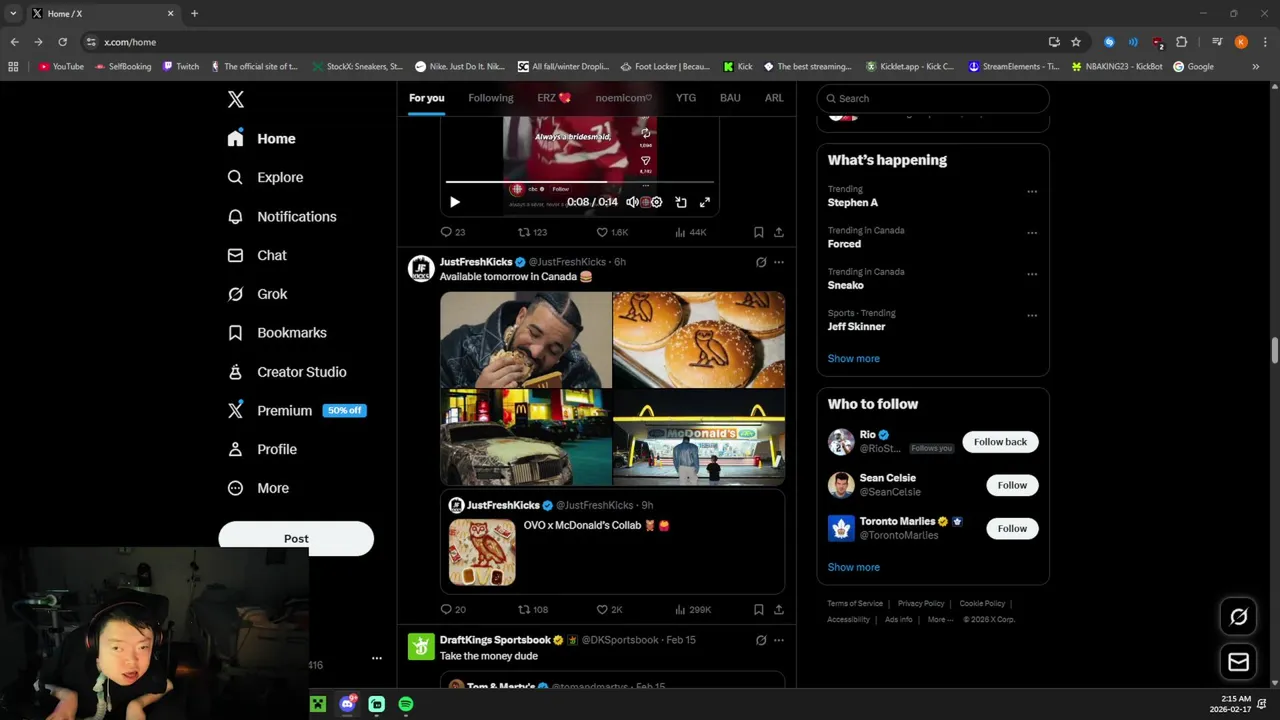Viewport: 1280px width, 720px height.
Task: Open Creator Studio
Action: (287, 372)
